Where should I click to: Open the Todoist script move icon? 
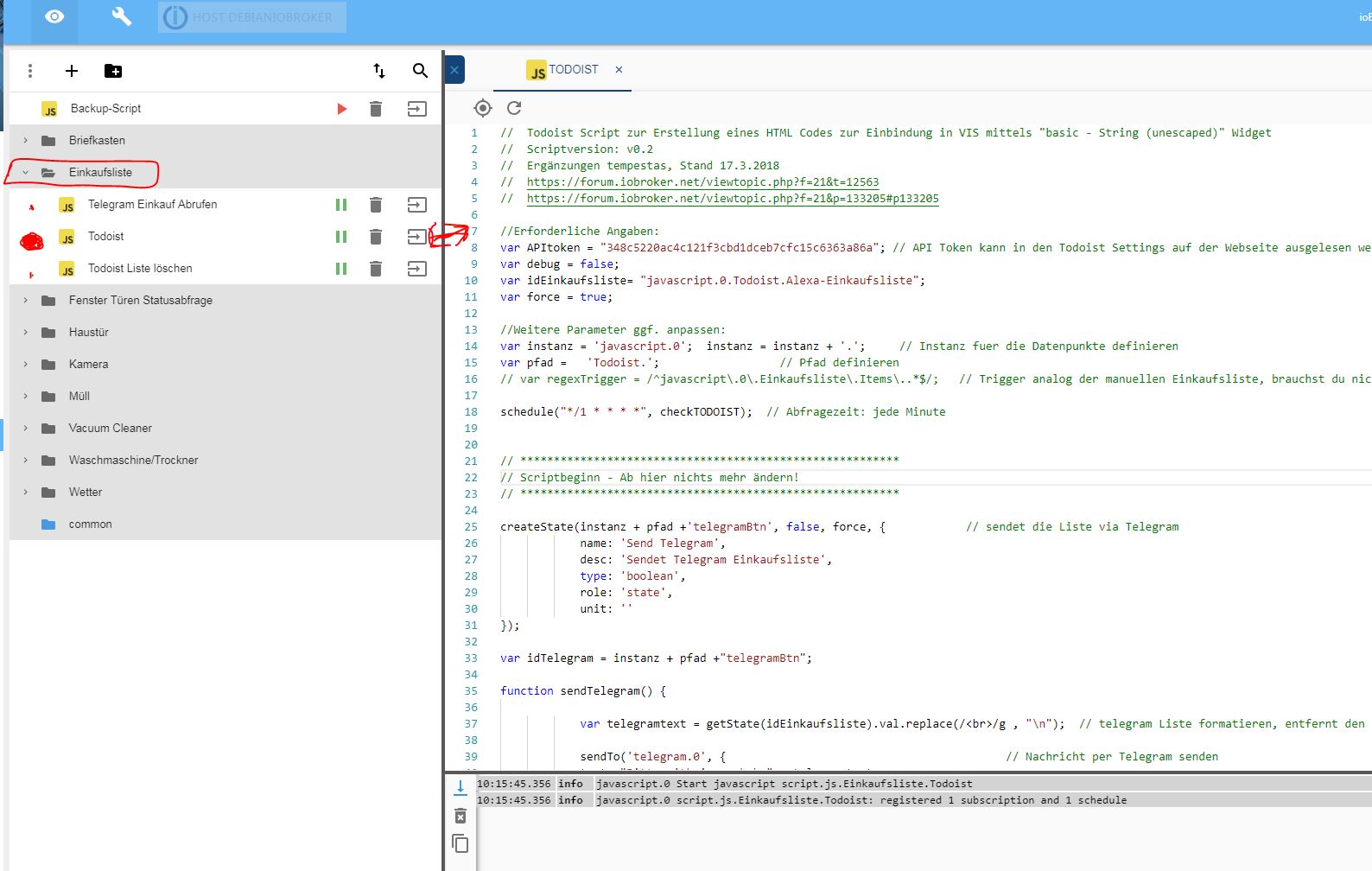(417, 237)
